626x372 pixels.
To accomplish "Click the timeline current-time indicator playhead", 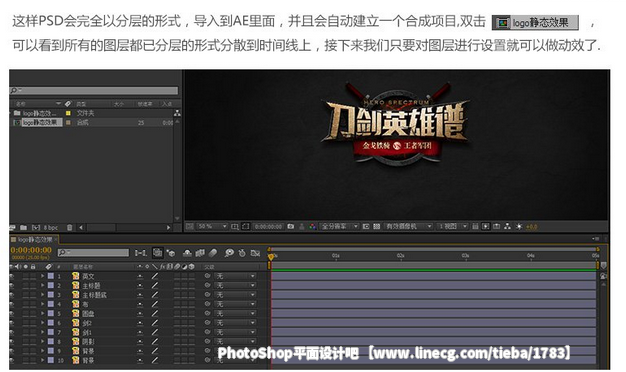I will click(x=271, y=257).
